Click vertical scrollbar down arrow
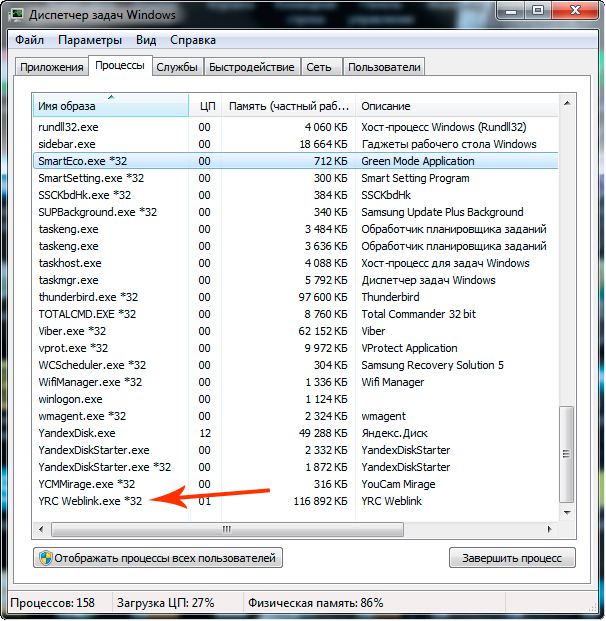This screenshot has height=621, width=606. pos(567,512)
